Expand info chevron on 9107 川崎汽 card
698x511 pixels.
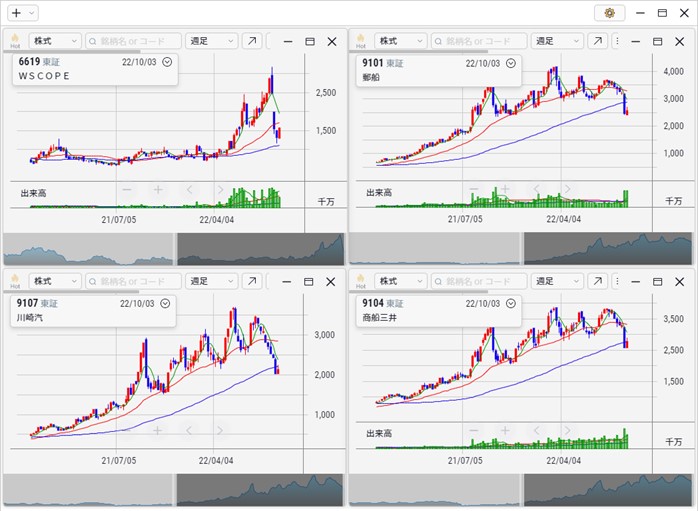click(x=165, y=304)
